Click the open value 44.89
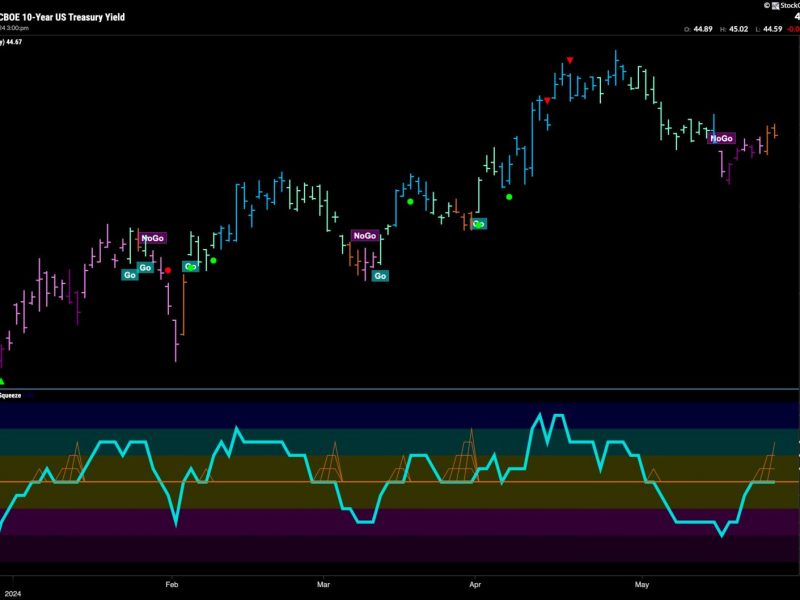The height and width of the screenshot is (600, 800). point(703,29)
